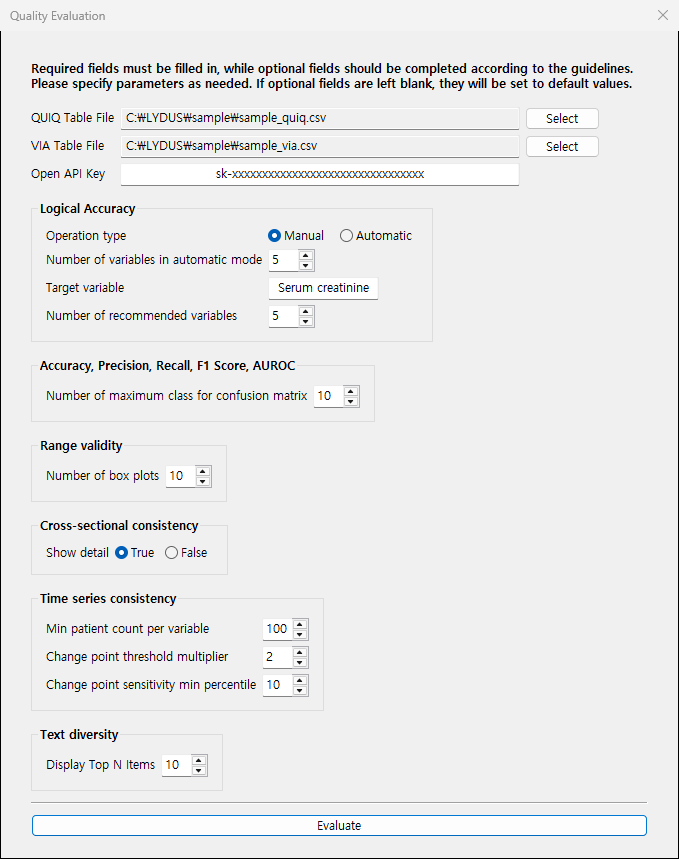Click the Quality Evaluation window title
679x859 pixels.
[58, 16]
